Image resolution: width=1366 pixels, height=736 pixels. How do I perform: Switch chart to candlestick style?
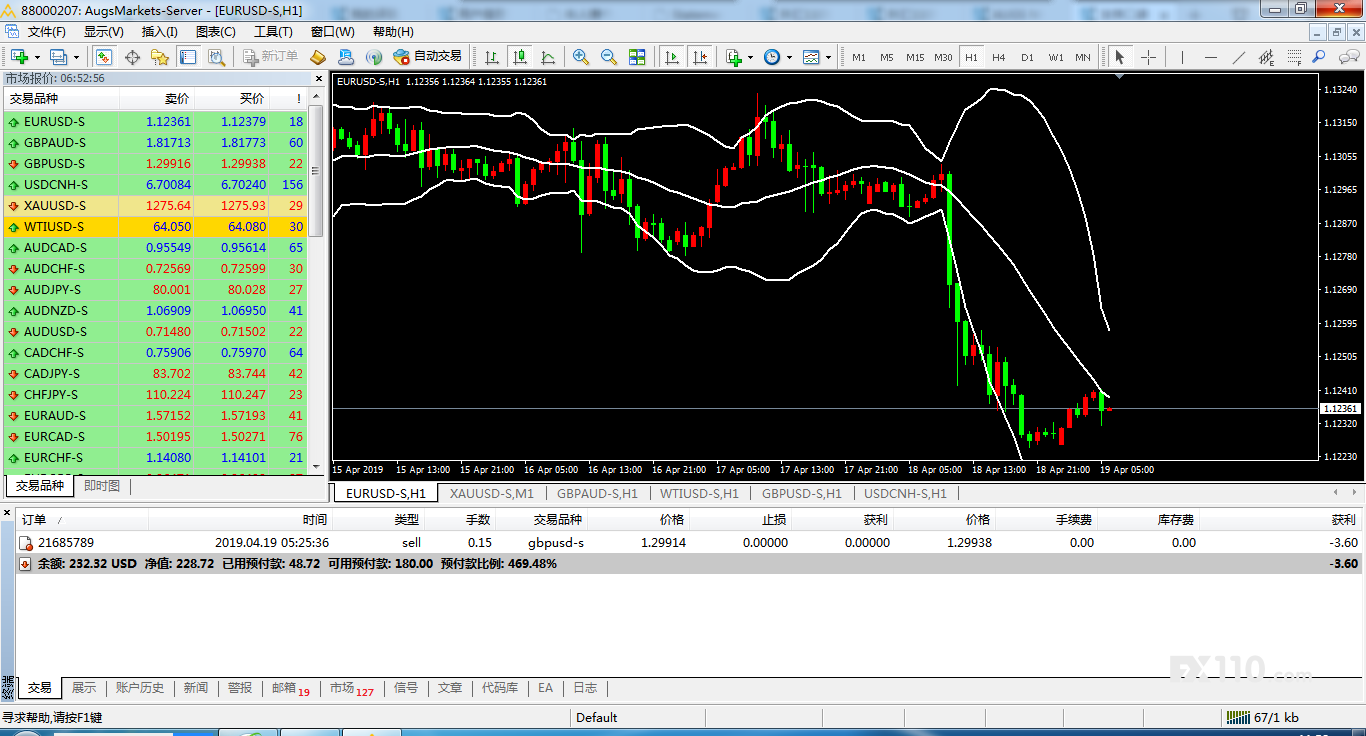pyautogui.click(x=520, y=57)
